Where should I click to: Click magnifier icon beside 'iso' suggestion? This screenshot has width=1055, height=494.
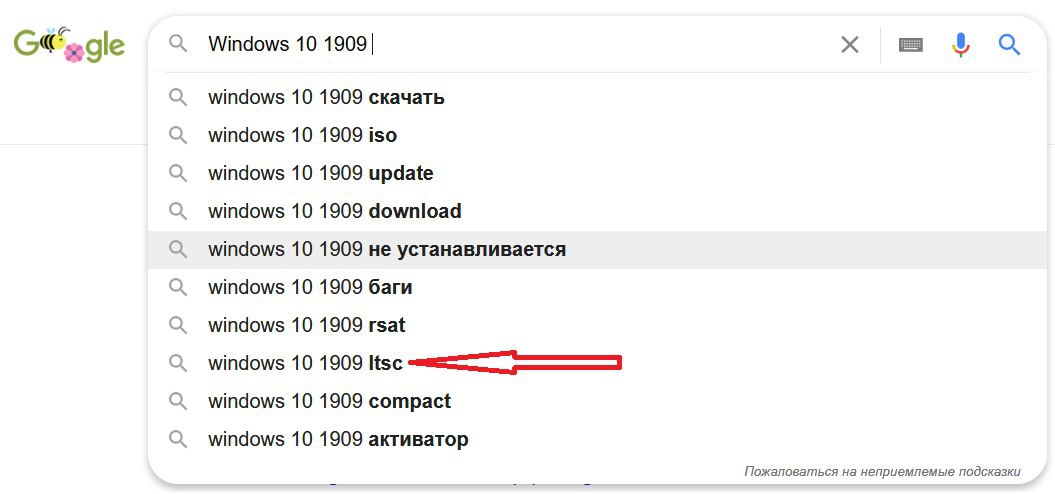pyautogui.click(x=178, y=135)
